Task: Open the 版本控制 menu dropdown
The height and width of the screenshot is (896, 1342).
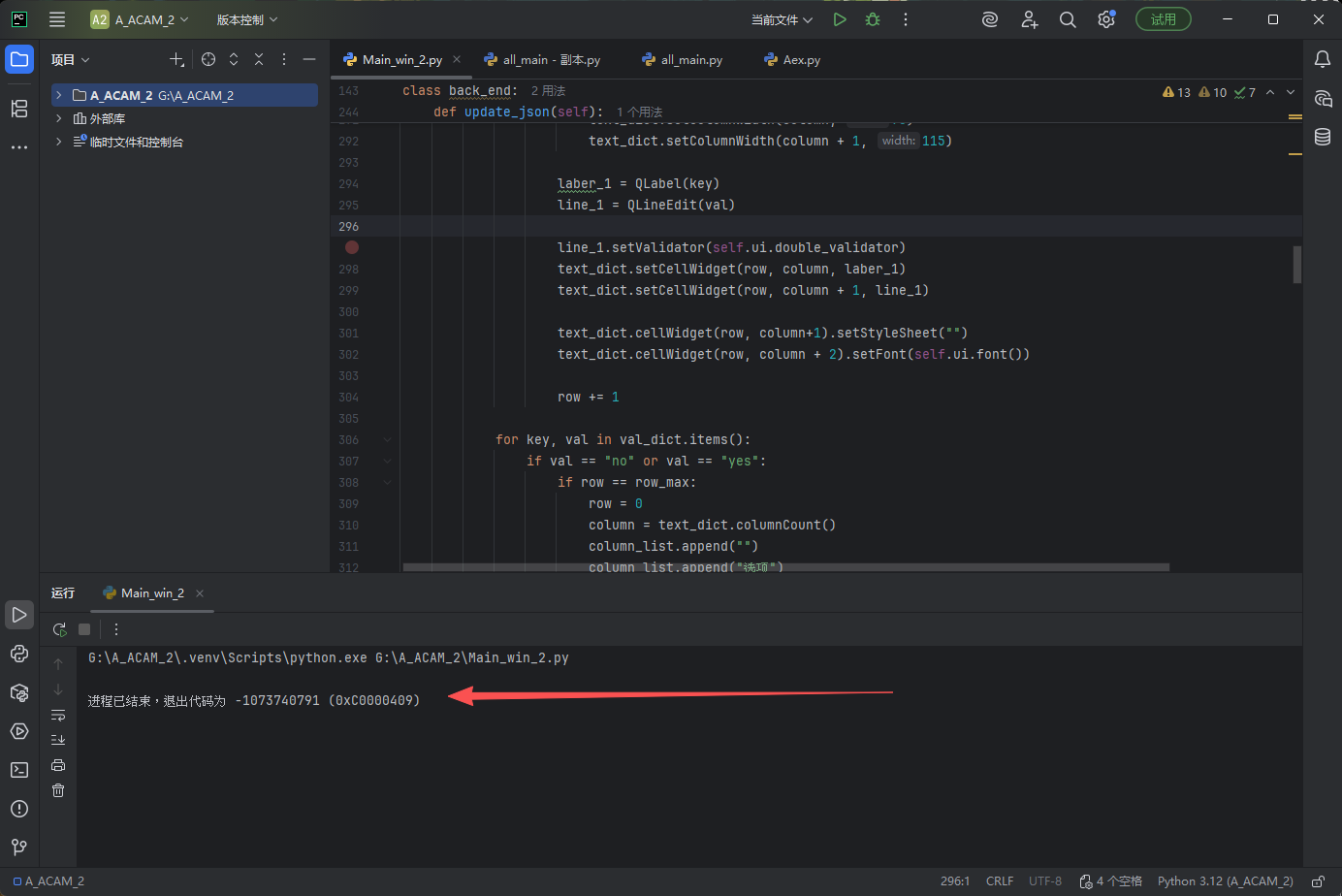Action: click(x=239, y=18)
